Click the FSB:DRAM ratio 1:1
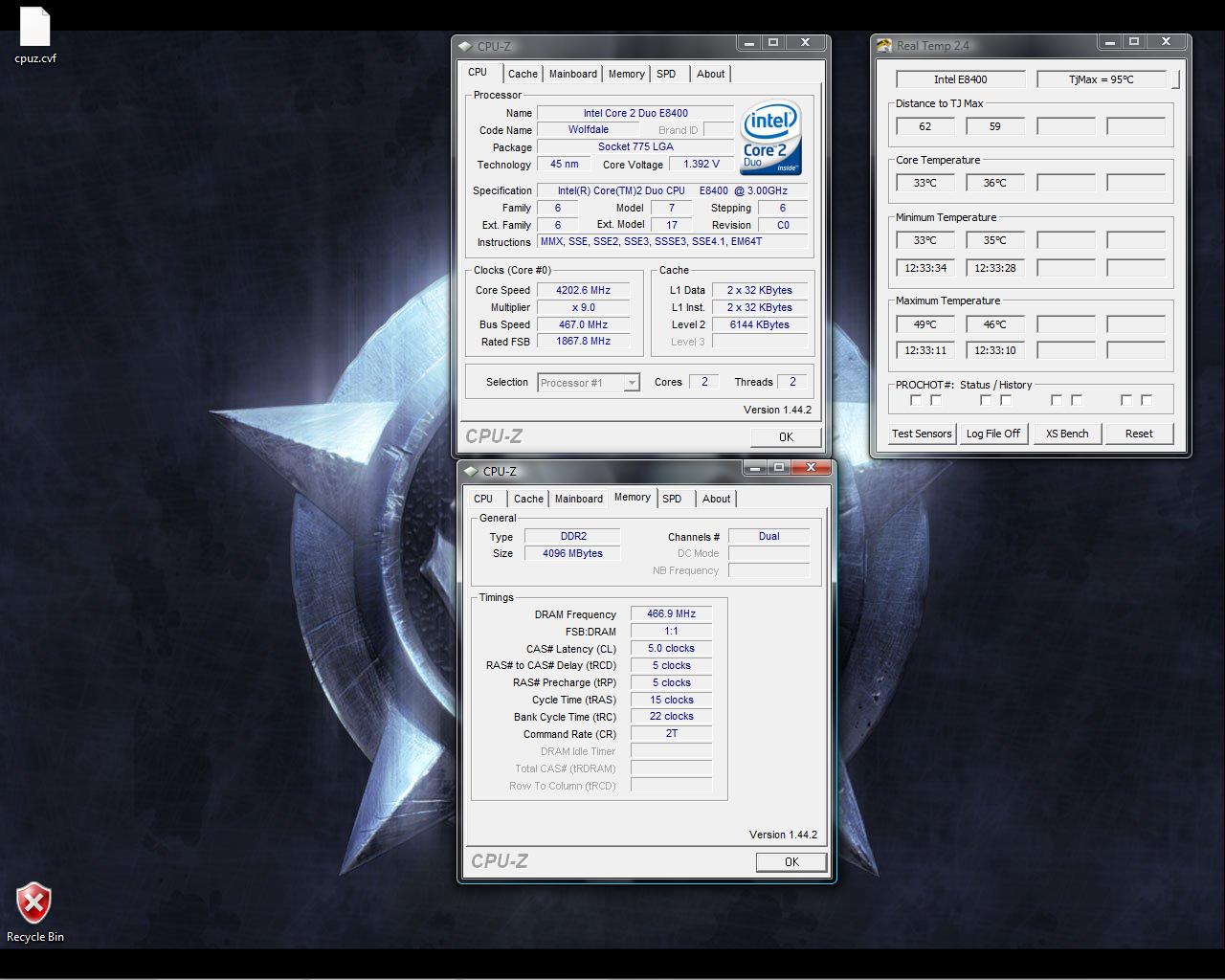1225x980 pixels. coord(671,631)
